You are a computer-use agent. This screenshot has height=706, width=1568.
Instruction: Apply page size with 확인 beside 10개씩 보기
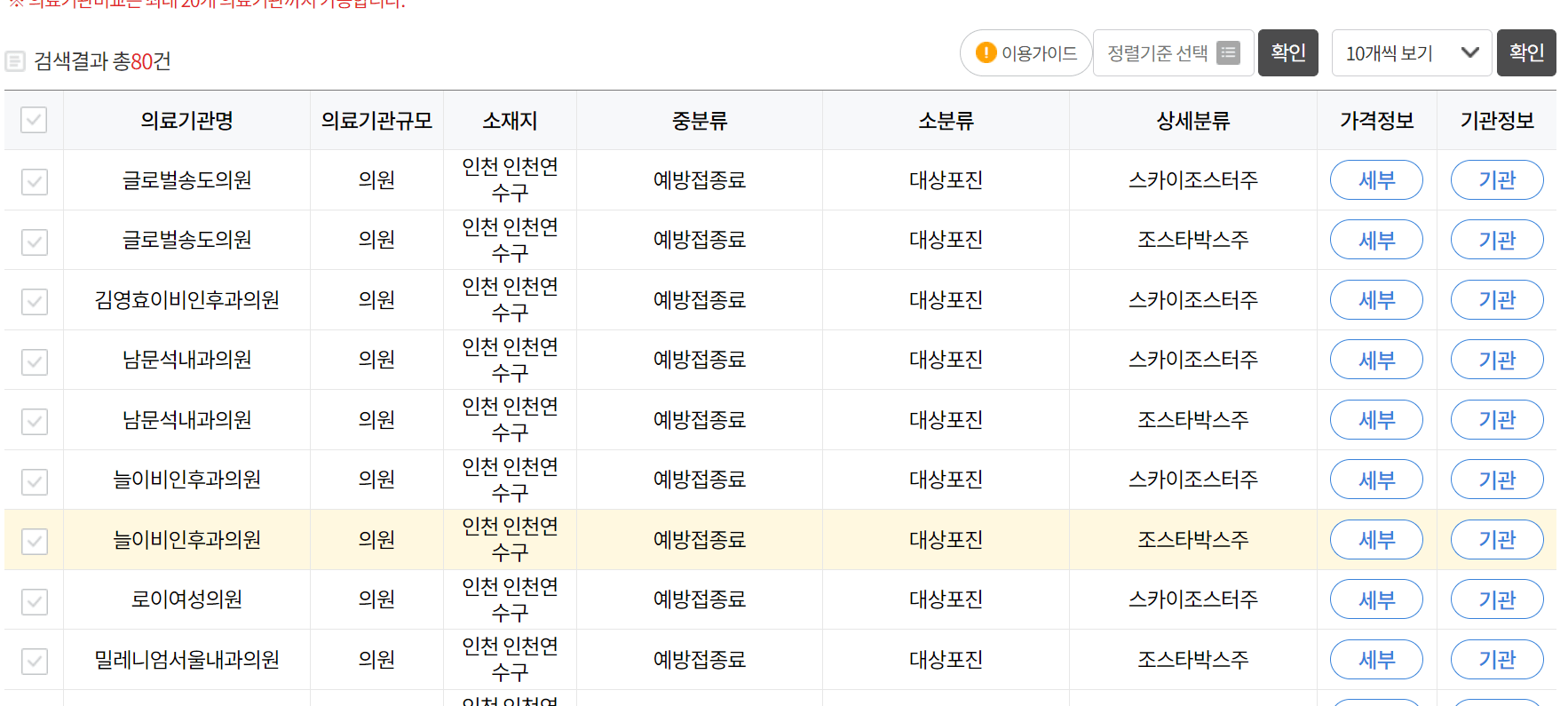point(1526,53)
